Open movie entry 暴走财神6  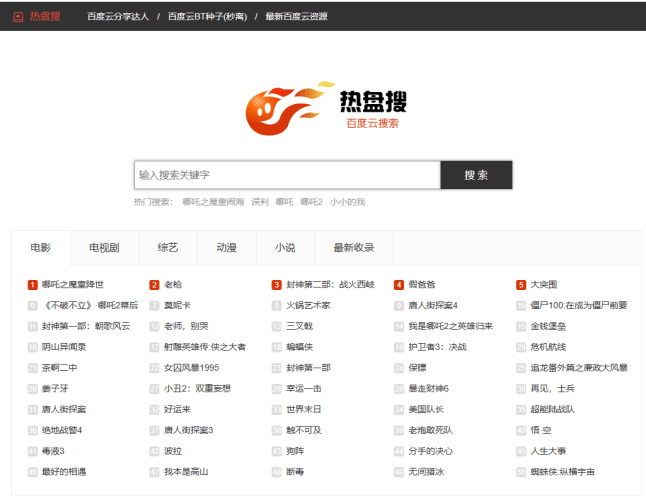(428, 388)
